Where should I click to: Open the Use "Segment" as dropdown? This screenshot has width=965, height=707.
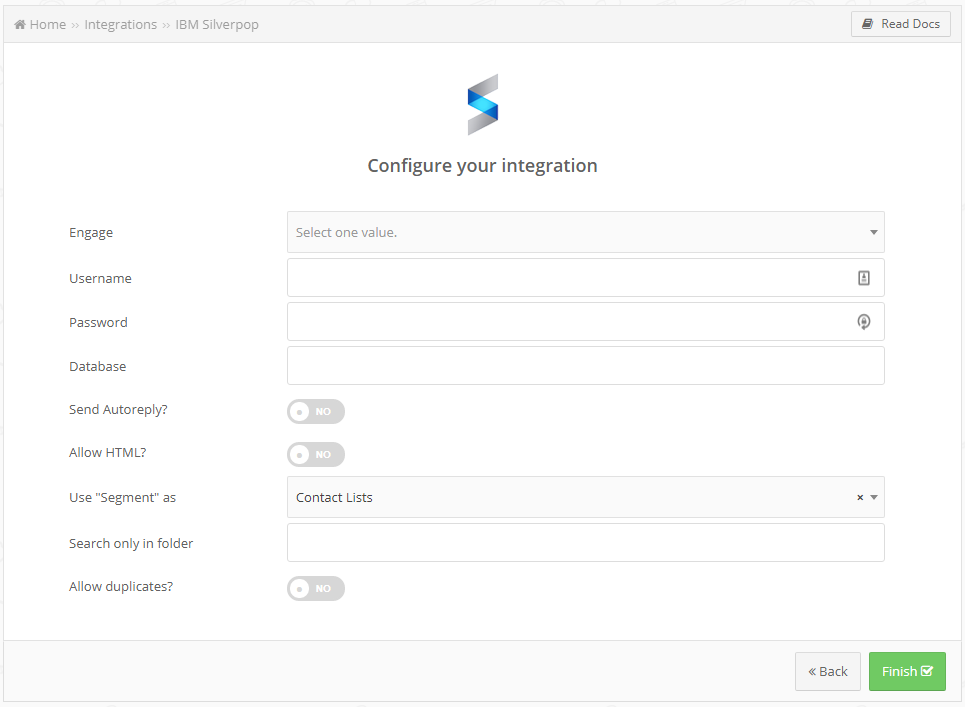click(x=585, y=497)
